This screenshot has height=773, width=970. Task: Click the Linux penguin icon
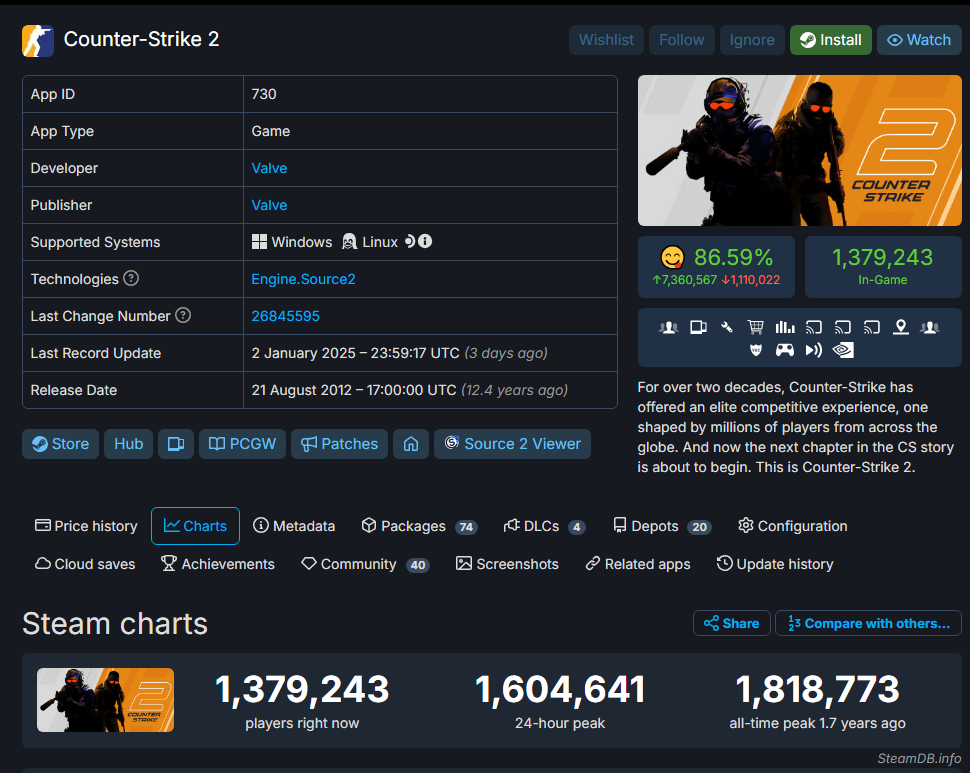pyautogui.click(x=350, y=242)
